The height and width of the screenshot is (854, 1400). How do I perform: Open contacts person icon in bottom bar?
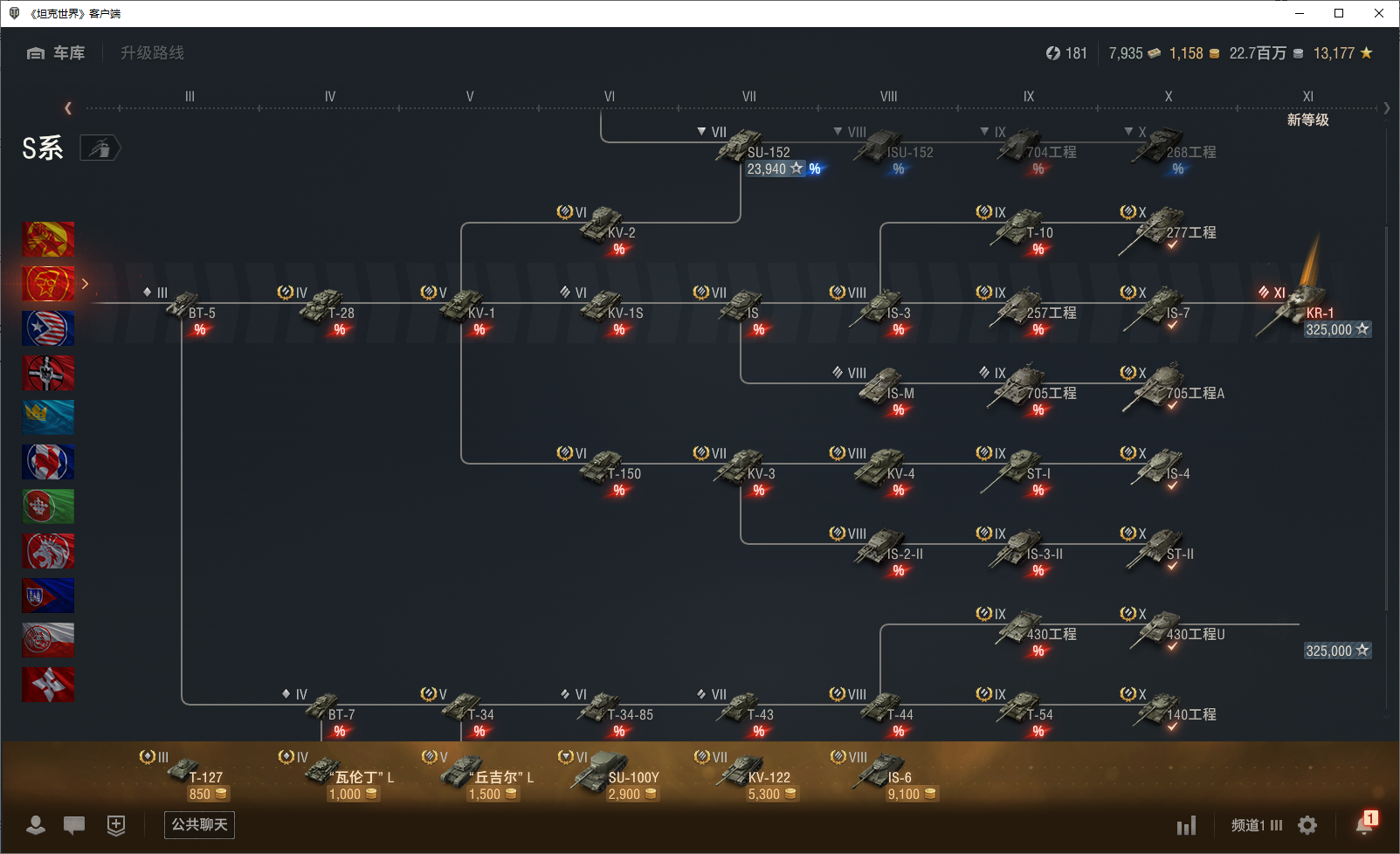point(36,825)
